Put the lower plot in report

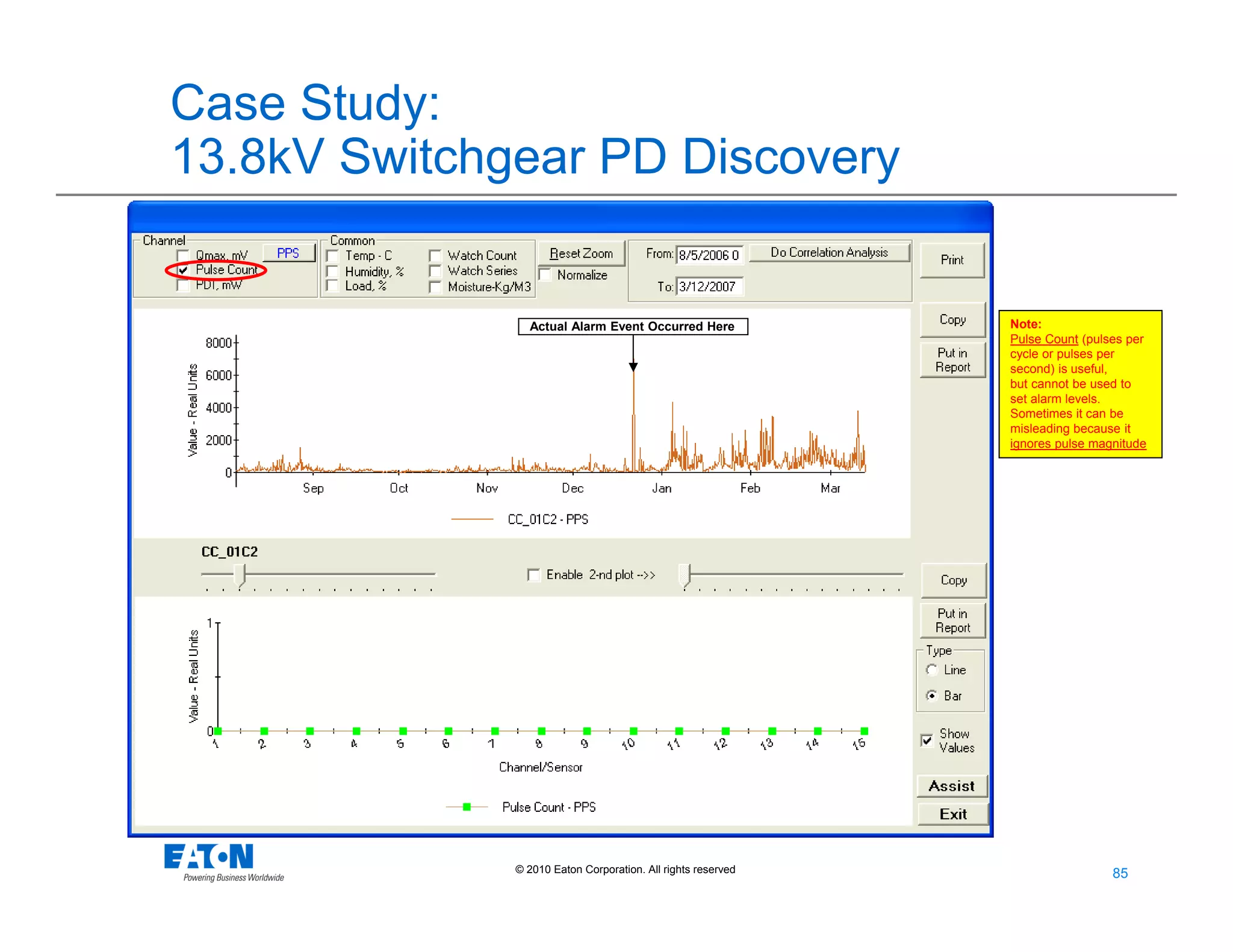952,620
